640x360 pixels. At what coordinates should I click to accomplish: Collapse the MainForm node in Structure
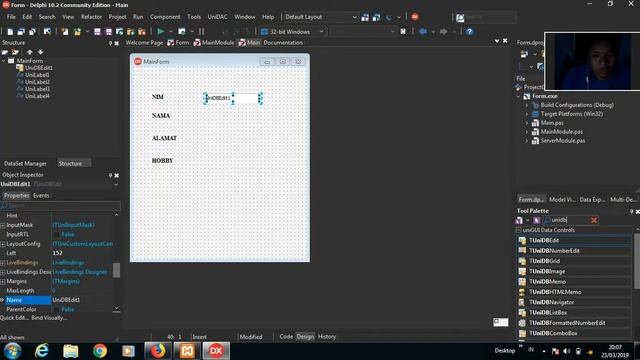4,61
